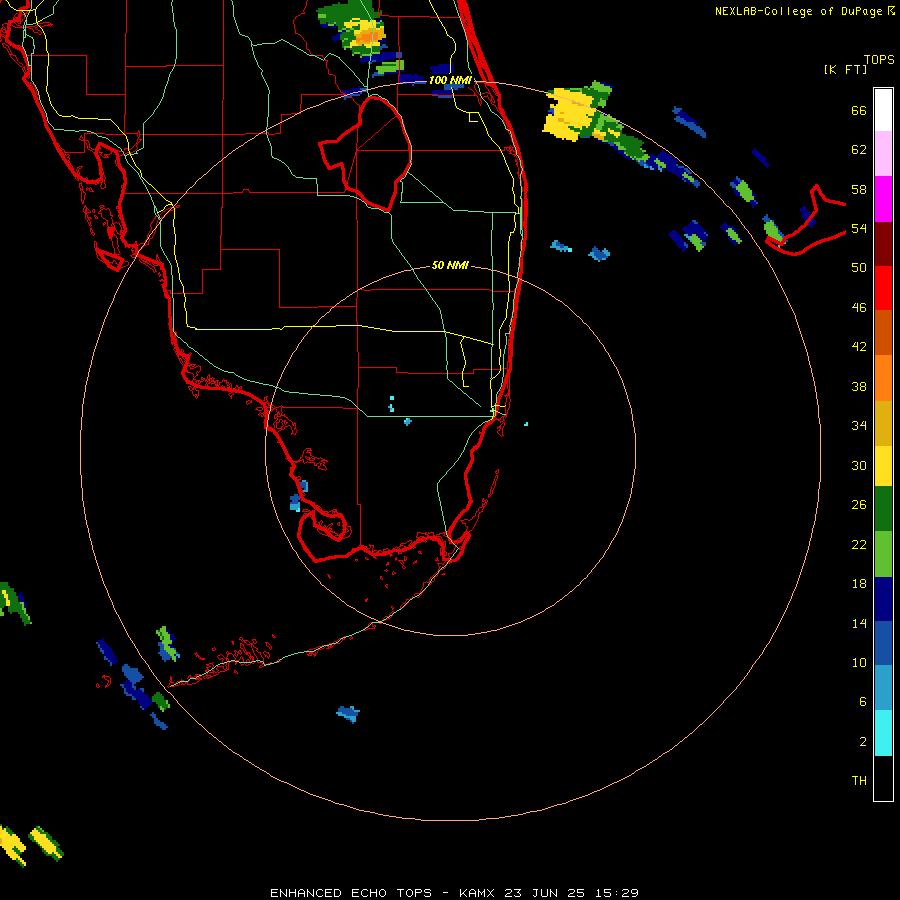
Task: Select the gold 38 kft legend swatch
Action: [883, 424]
